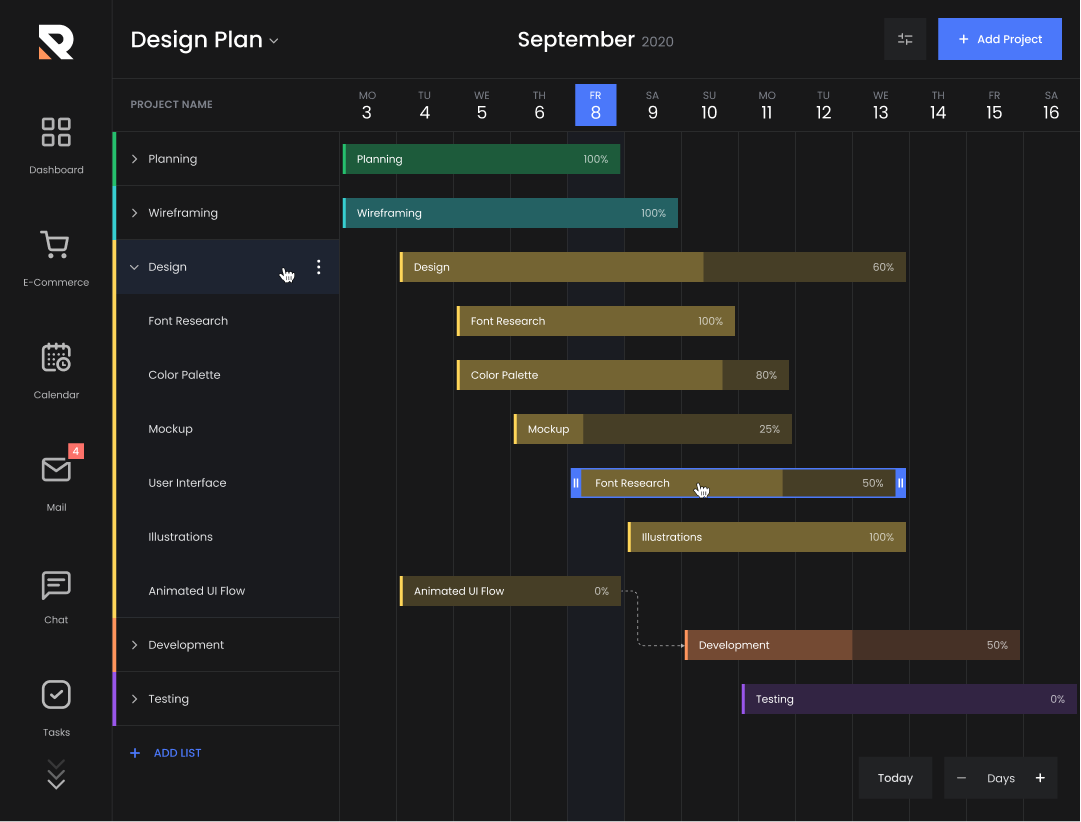1081x822 pixels.
Task: Jump to Today in the timeline
Action: tap(895, 778)
